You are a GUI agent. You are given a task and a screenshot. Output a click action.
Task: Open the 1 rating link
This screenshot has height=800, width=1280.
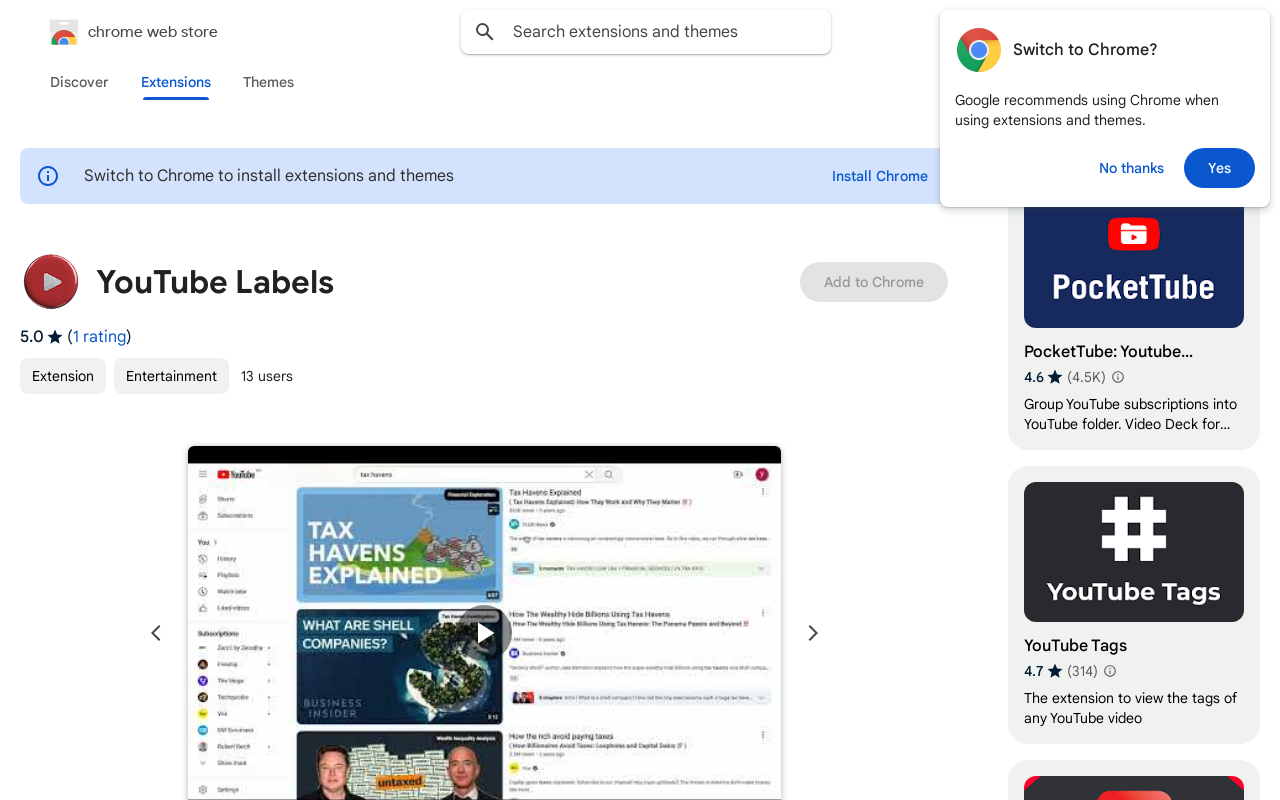(x=99, y=336)
